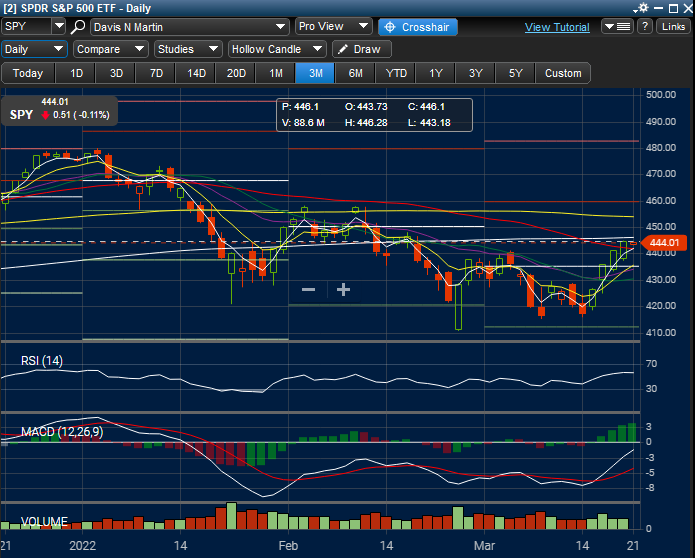Zoom in chart with plus icon
Image resolution: width=695 pixels, height=558 pixels.
tap(343, 290)
